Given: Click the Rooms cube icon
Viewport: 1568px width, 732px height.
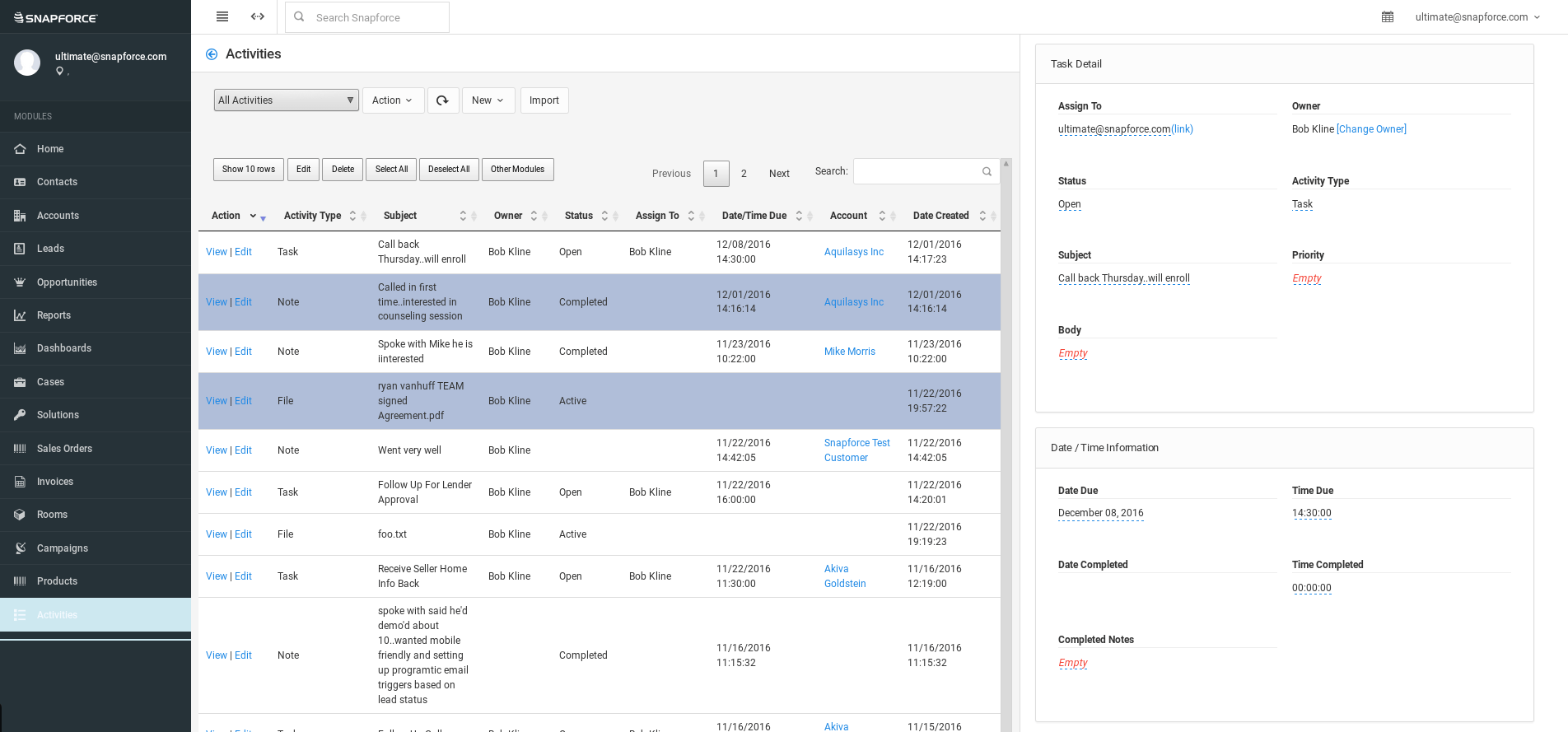Looking at the screenshot, I should coord(20,515).
